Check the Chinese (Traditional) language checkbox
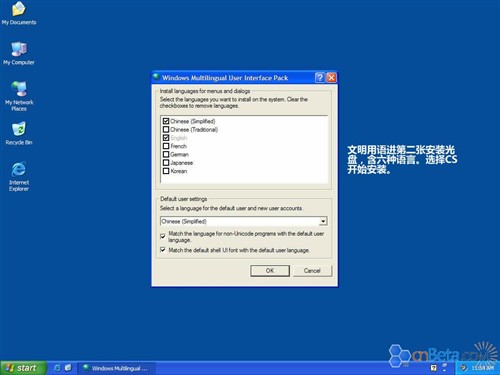 [166, 129]
